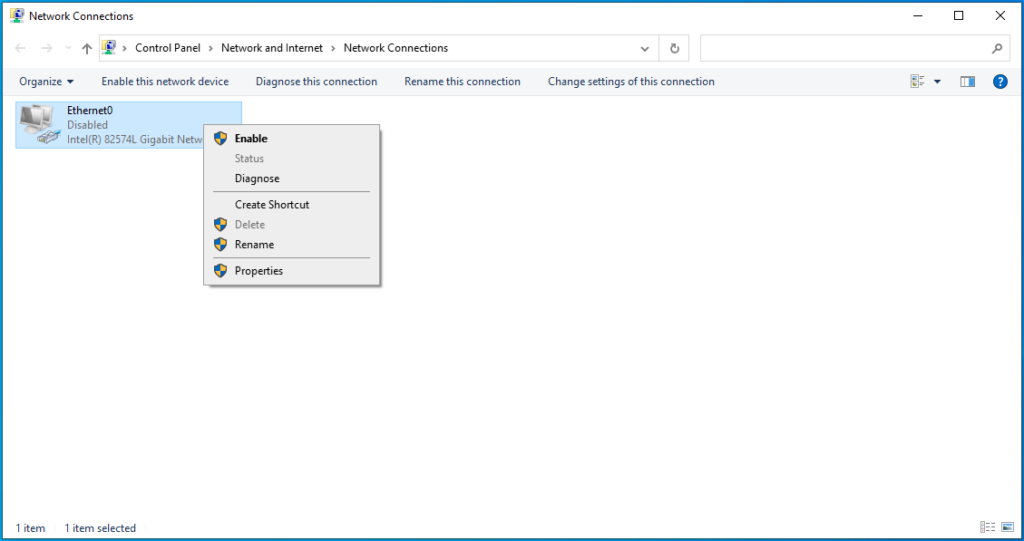Choose Rename in the context menu
The image size is (1024, 541).
coord(291,244)
